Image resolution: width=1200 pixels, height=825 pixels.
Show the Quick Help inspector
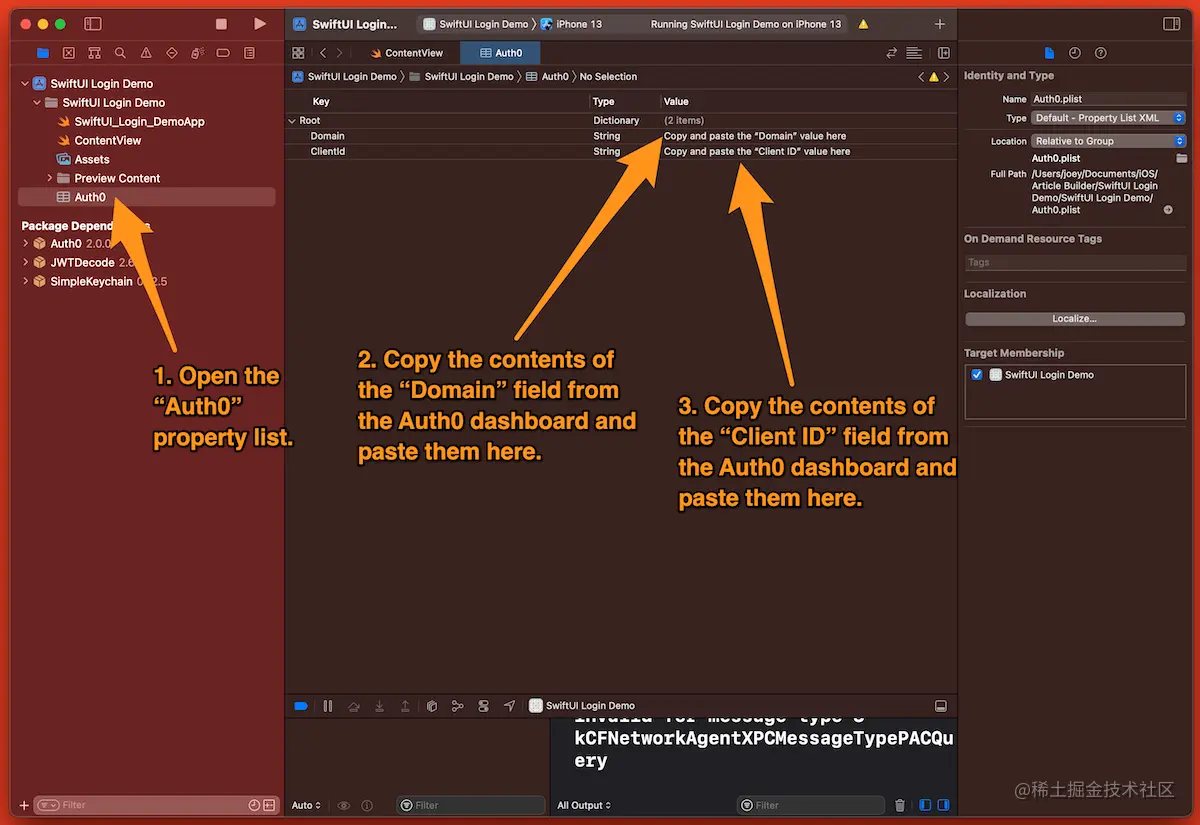tap(1101, 53)
